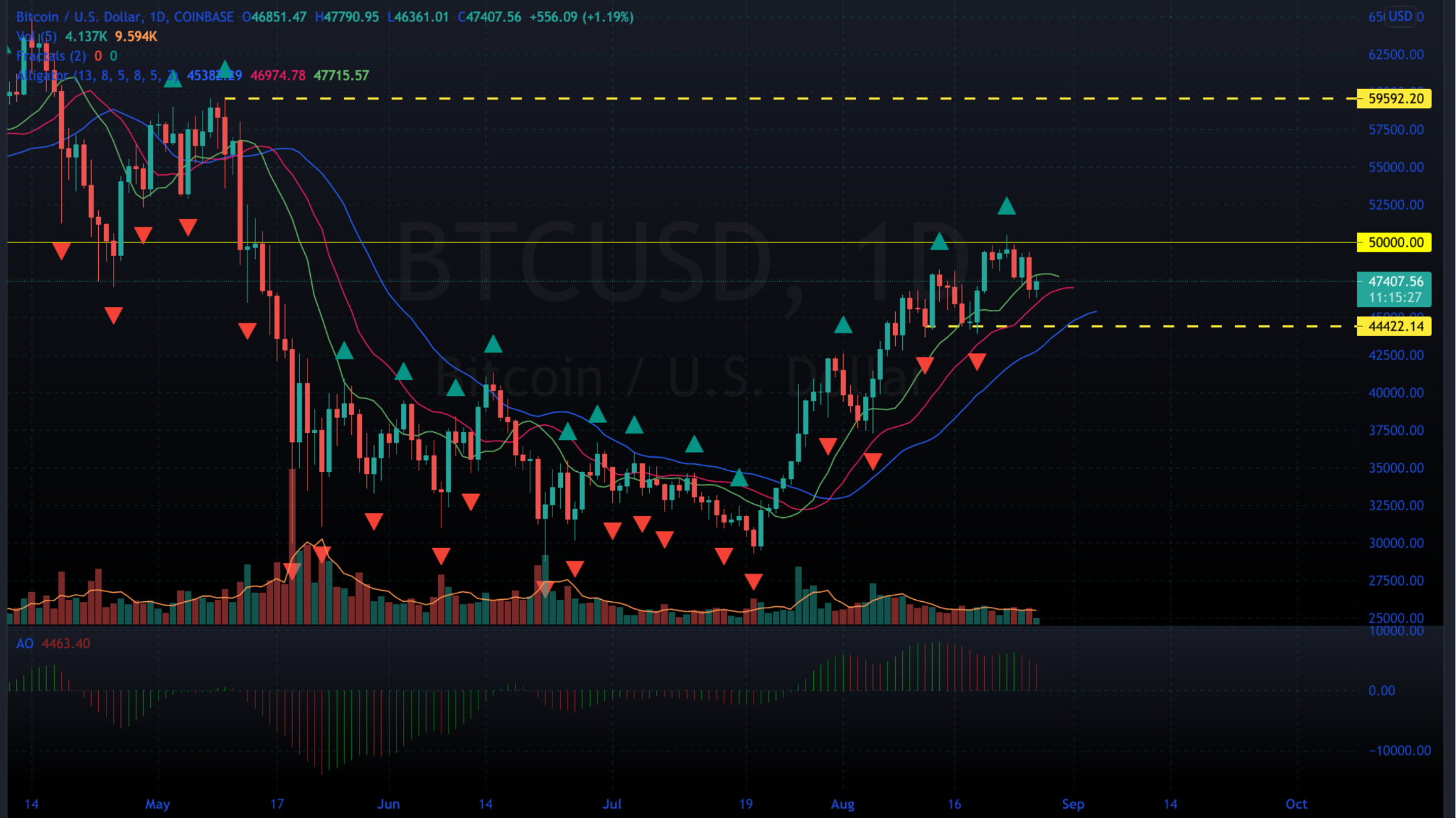Toggle the Fractals (2) indicator legend
This screenshot has width=1456, height=818.
50,55
